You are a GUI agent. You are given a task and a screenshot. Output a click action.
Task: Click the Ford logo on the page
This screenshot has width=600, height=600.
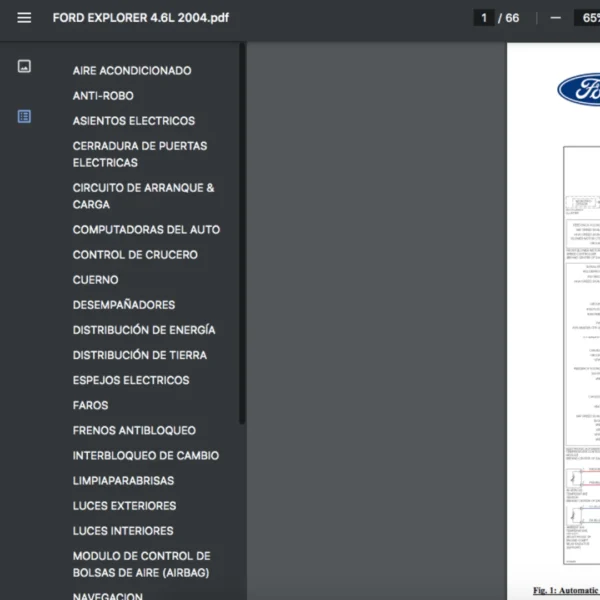point(579,89)
